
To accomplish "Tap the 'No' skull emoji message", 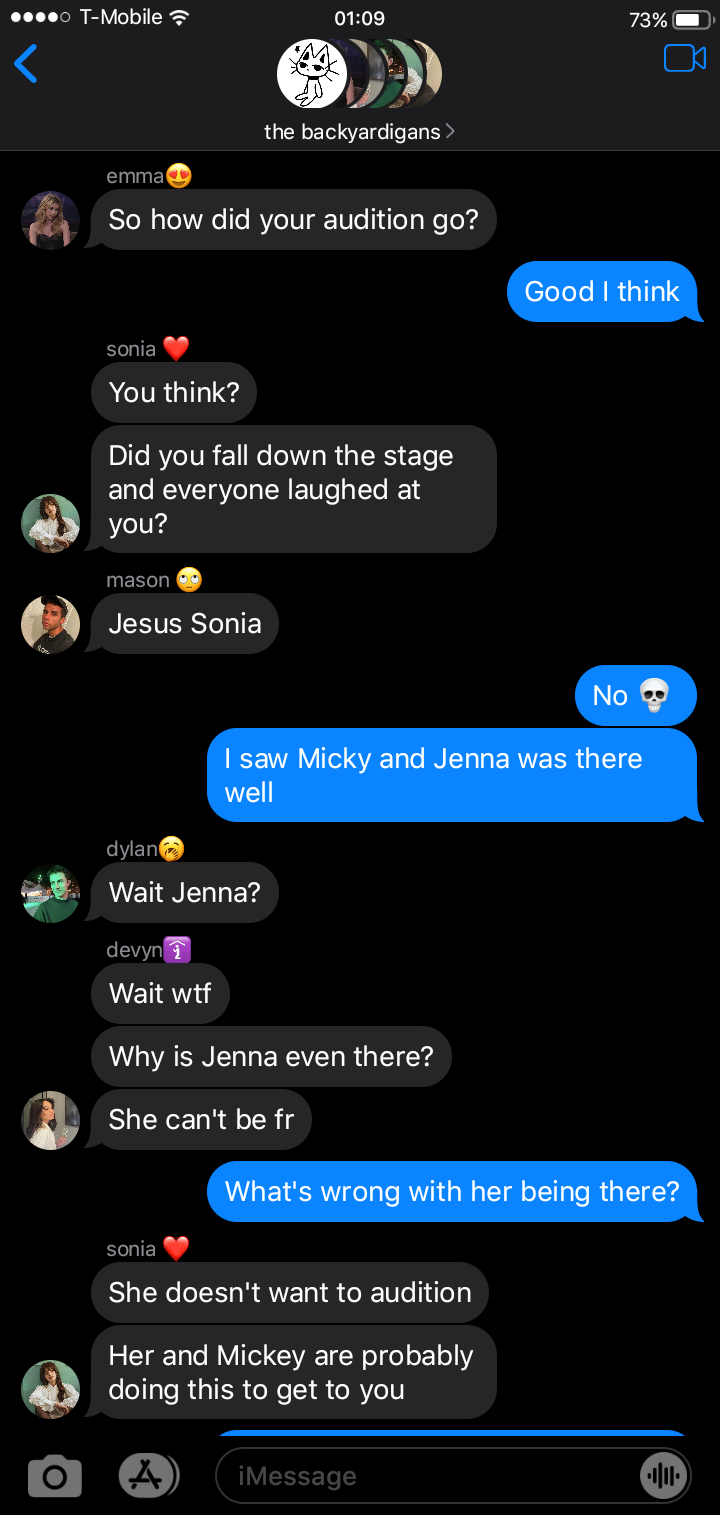I will pos(634,695).
